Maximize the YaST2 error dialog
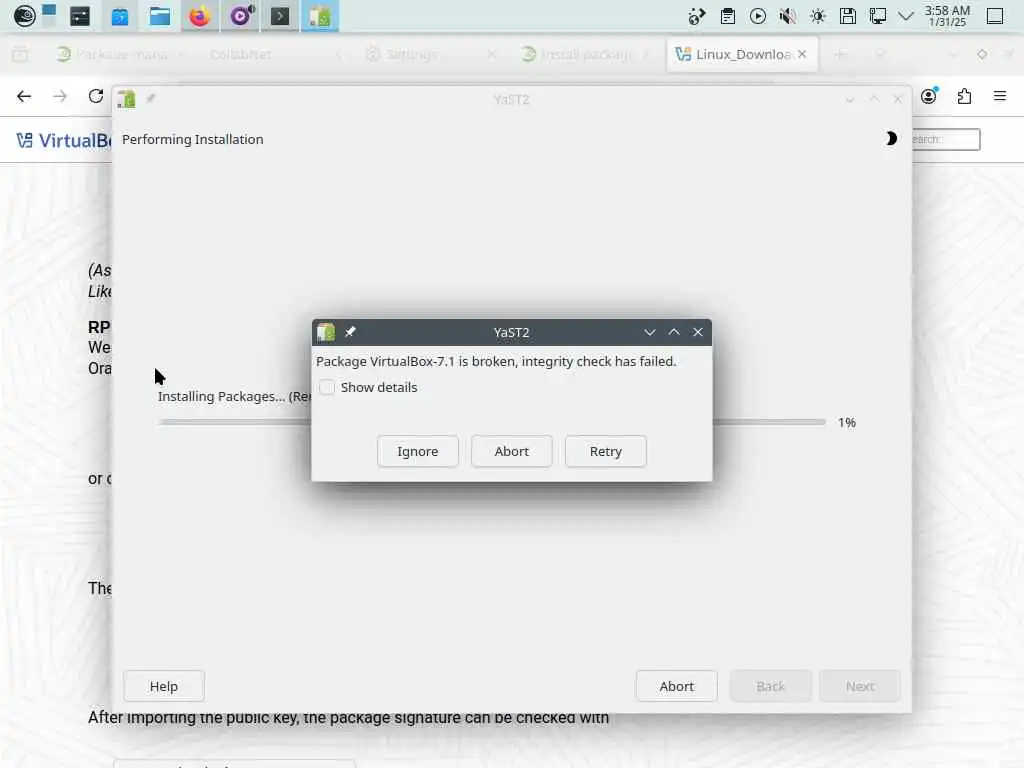This screenshot has width=1024, height=768. 674,332
